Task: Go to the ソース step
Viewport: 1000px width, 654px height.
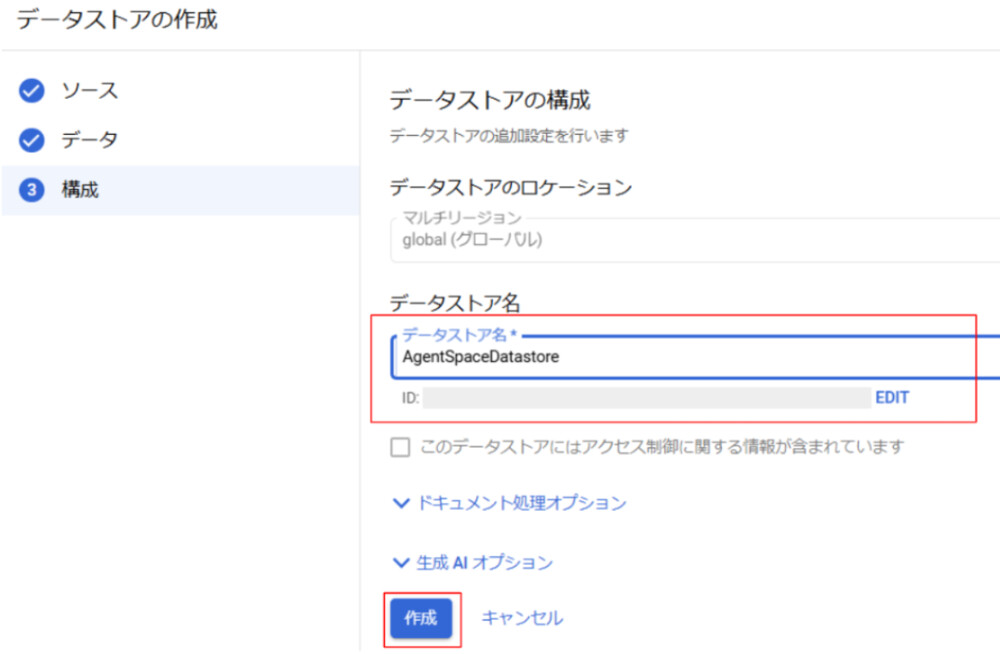Action: pyautogui.click(x=90, y=92)
